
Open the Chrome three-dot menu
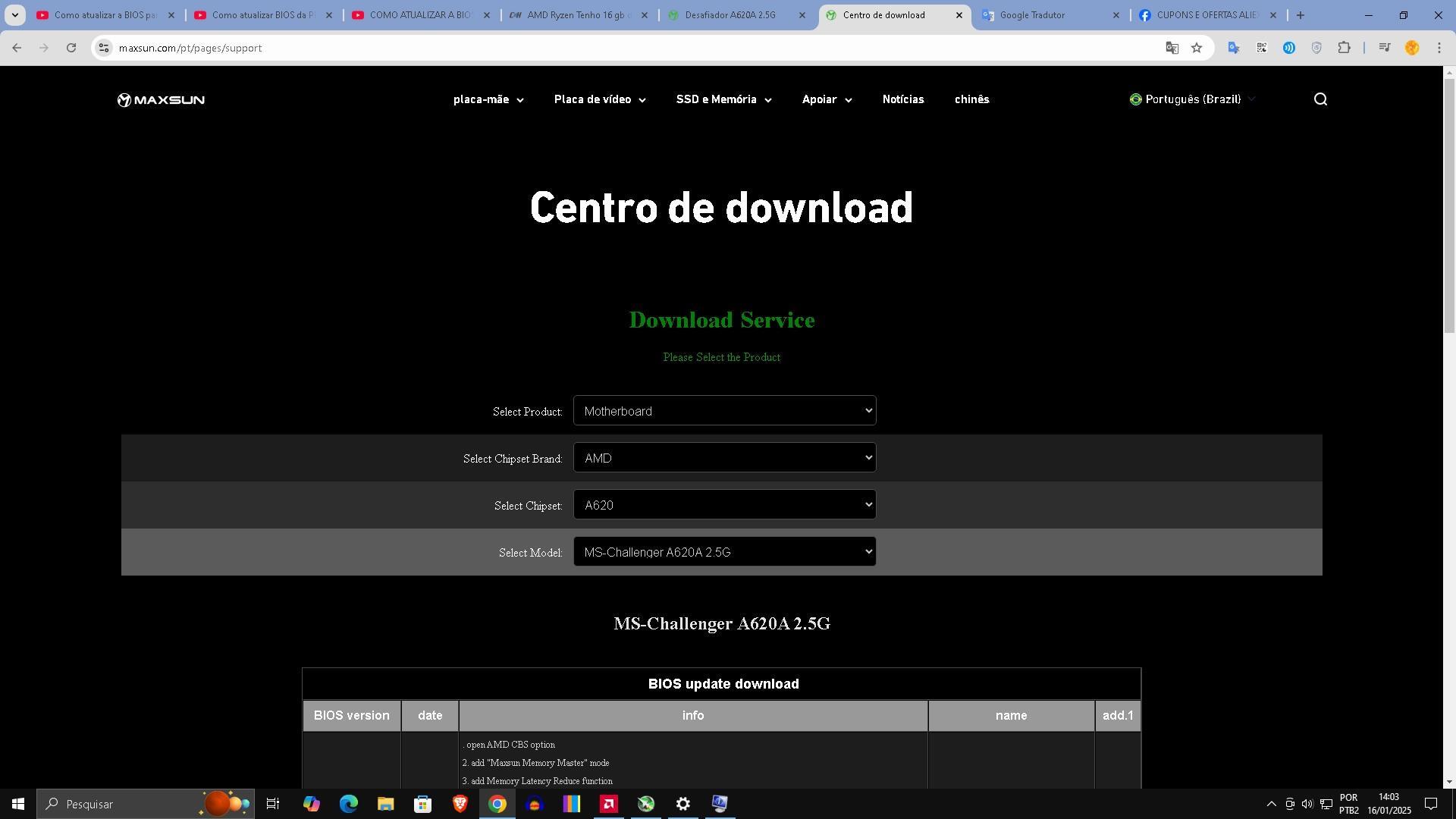[1439, 48]
